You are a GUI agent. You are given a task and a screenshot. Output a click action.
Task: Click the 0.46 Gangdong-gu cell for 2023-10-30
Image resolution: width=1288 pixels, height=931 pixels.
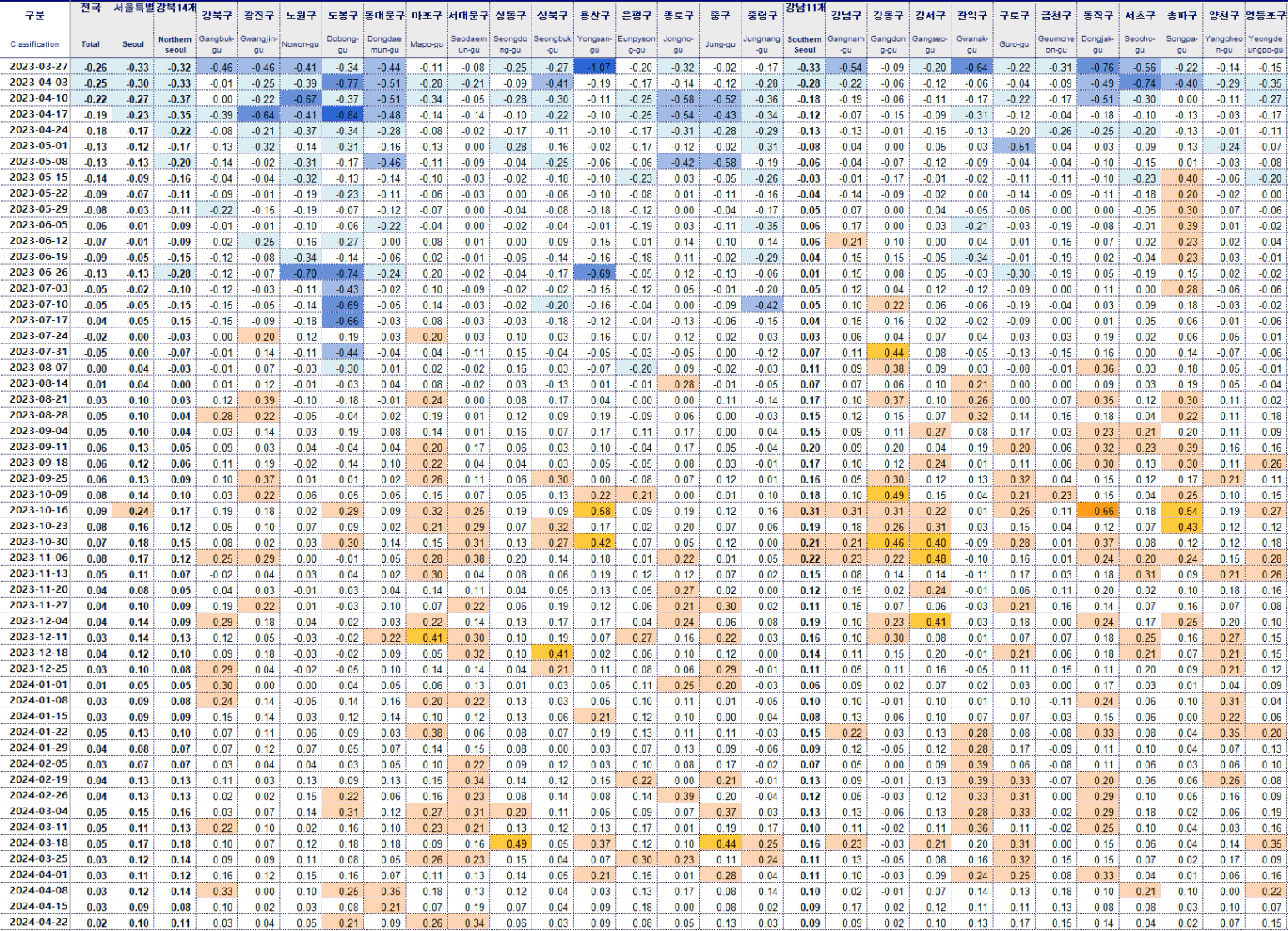click(888, 543)
